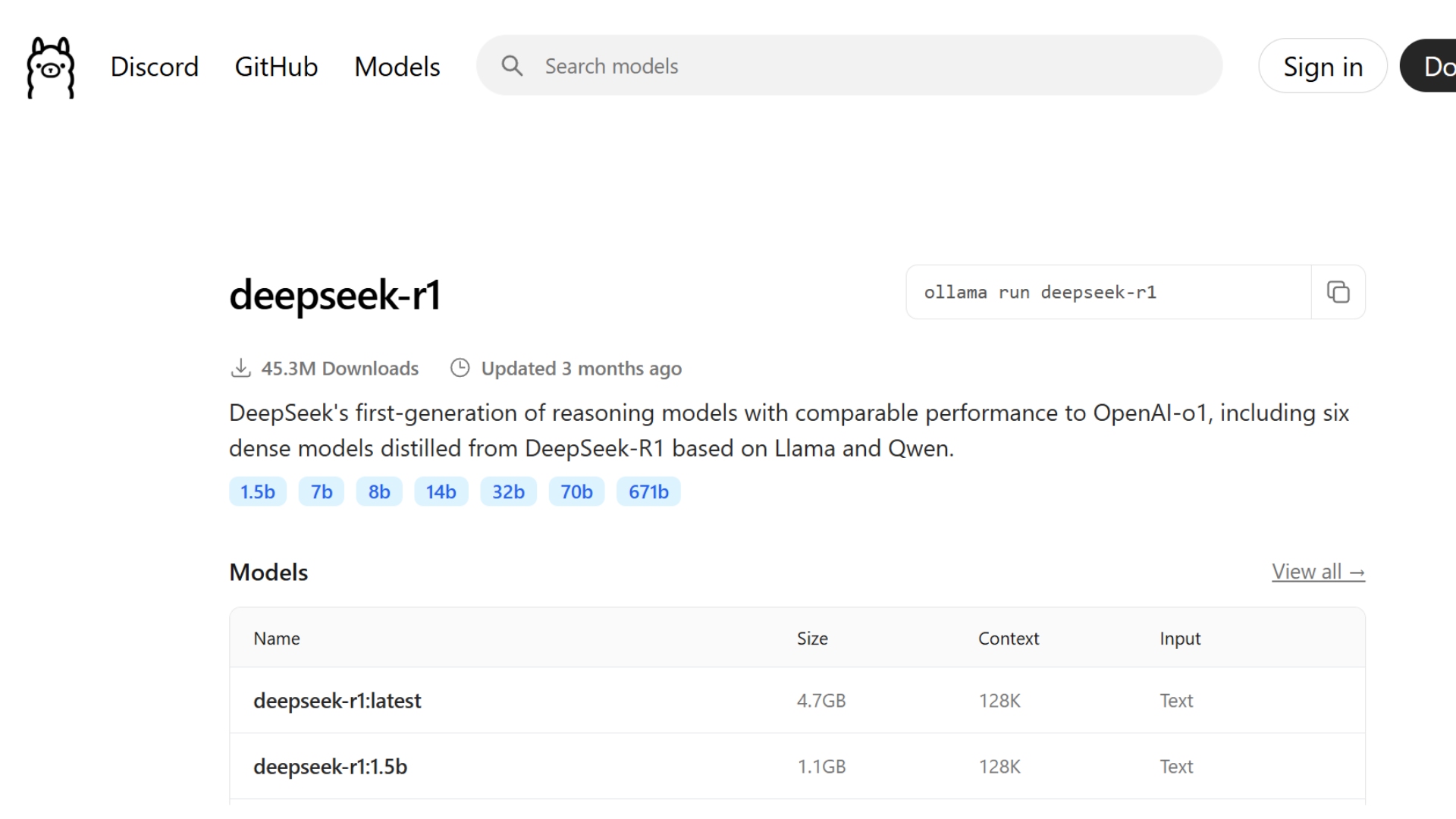Image resolution: width=1456 pixels, height=819 pixels.
Task: Copy the ollama run command
Action: click(x=1338, y=292)
